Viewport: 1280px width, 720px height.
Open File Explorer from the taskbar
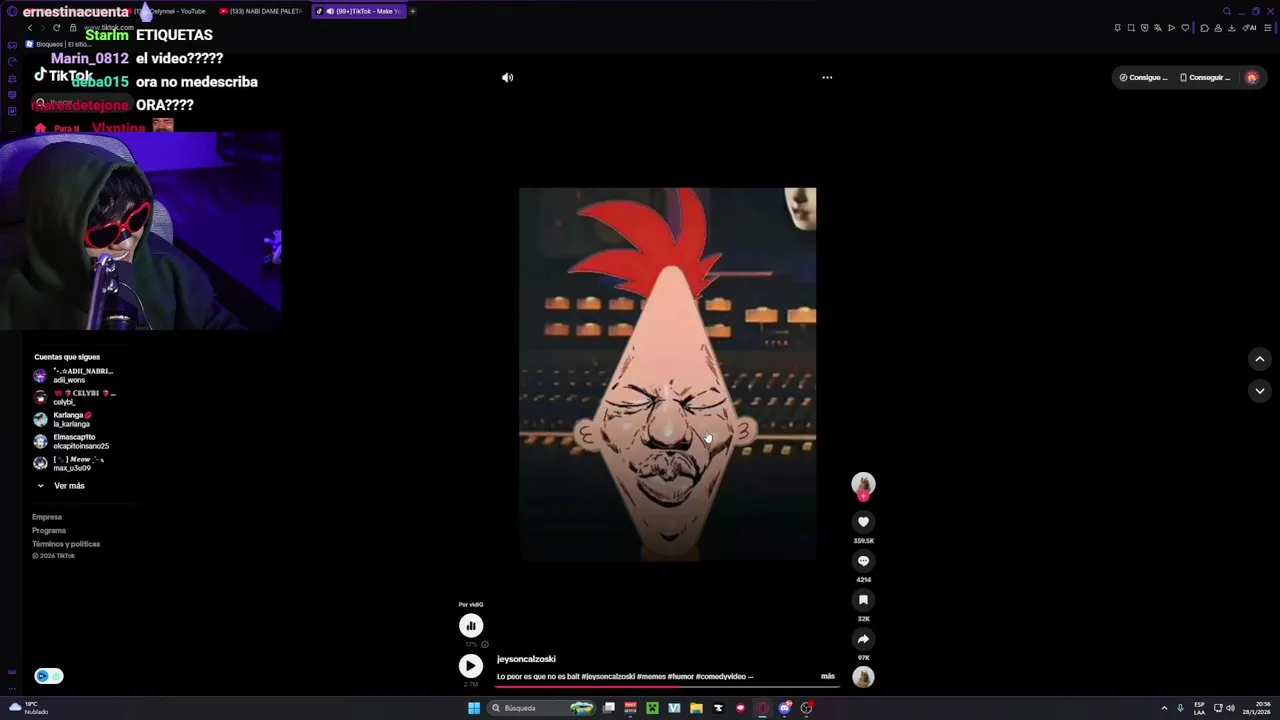point(696,708)
